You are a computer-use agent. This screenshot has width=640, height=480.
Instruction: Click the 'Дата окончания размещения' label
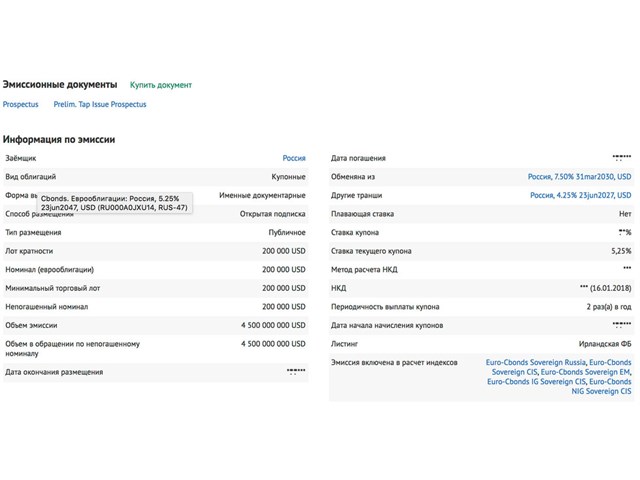click(54, 372)
